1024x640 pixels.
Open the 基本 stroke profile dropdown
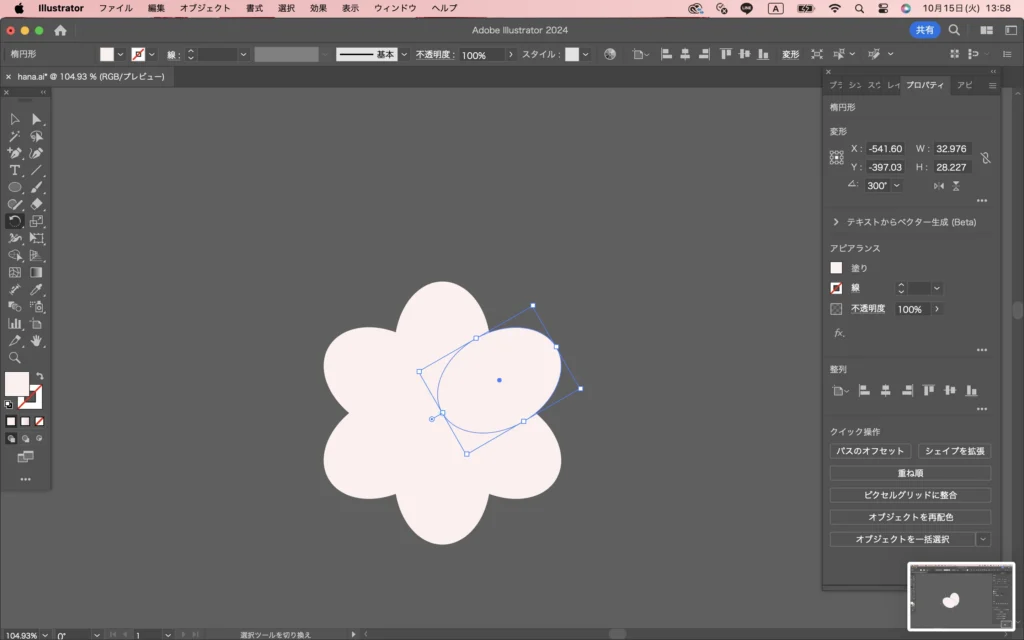pos(404,55)
